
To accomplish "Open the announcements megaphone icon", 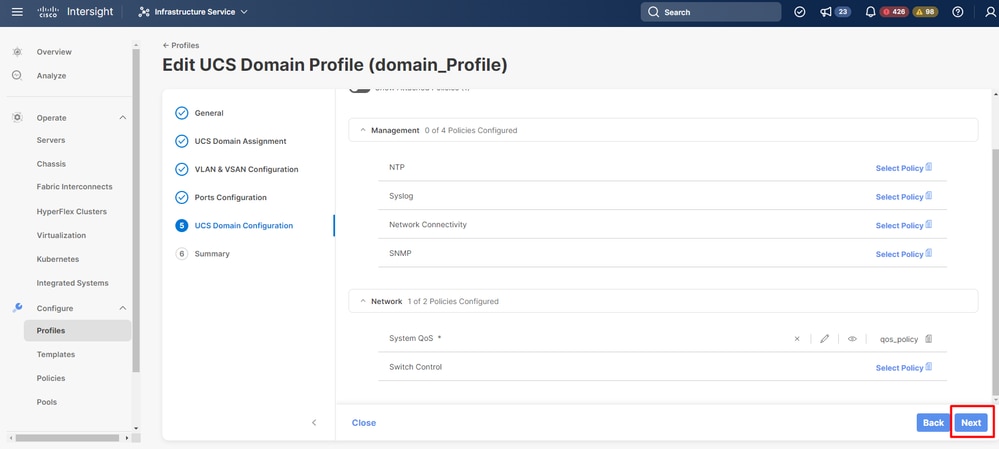I will click(x=826, y=12).
